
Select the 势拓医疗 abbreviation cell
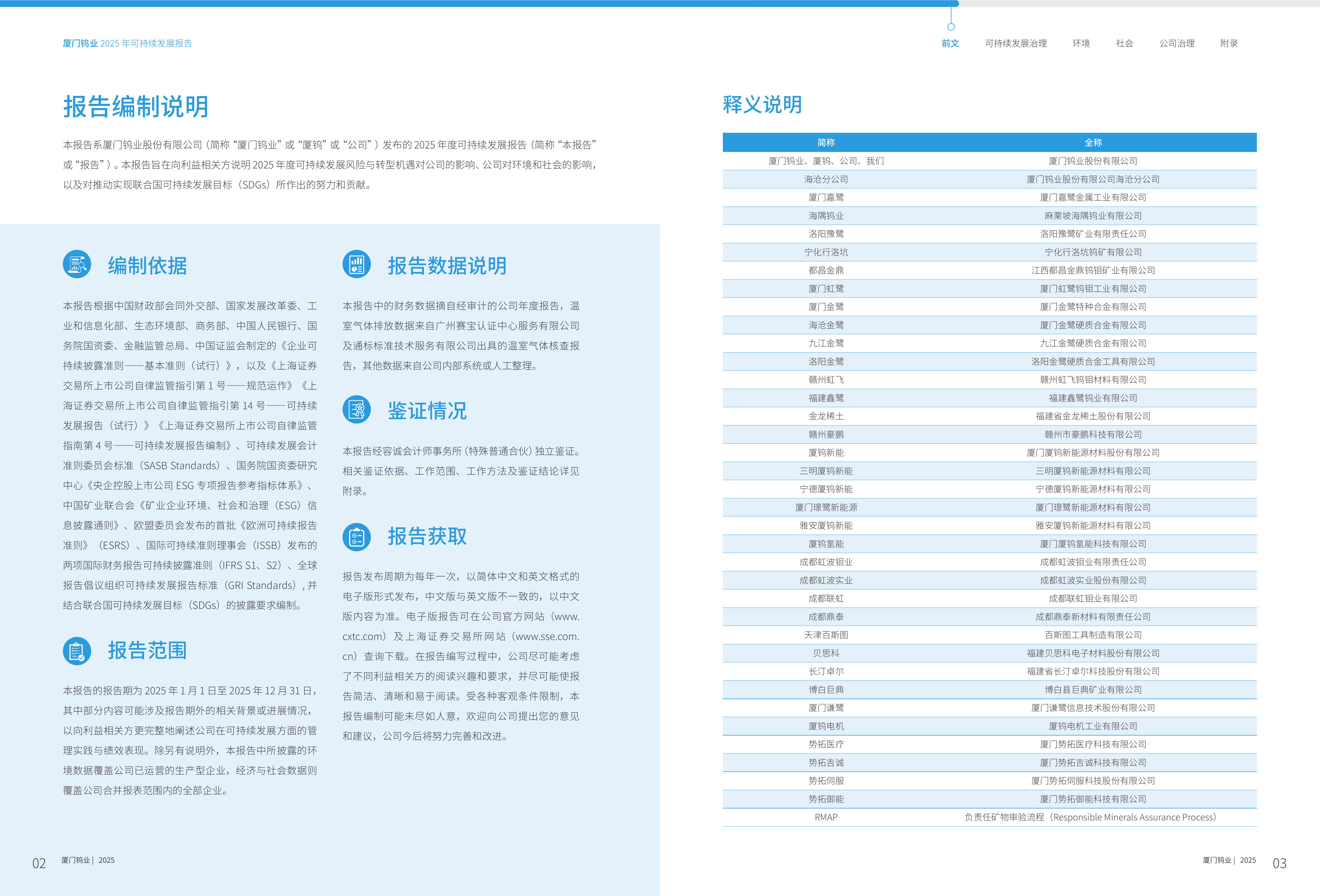click(x=826, y=744)
